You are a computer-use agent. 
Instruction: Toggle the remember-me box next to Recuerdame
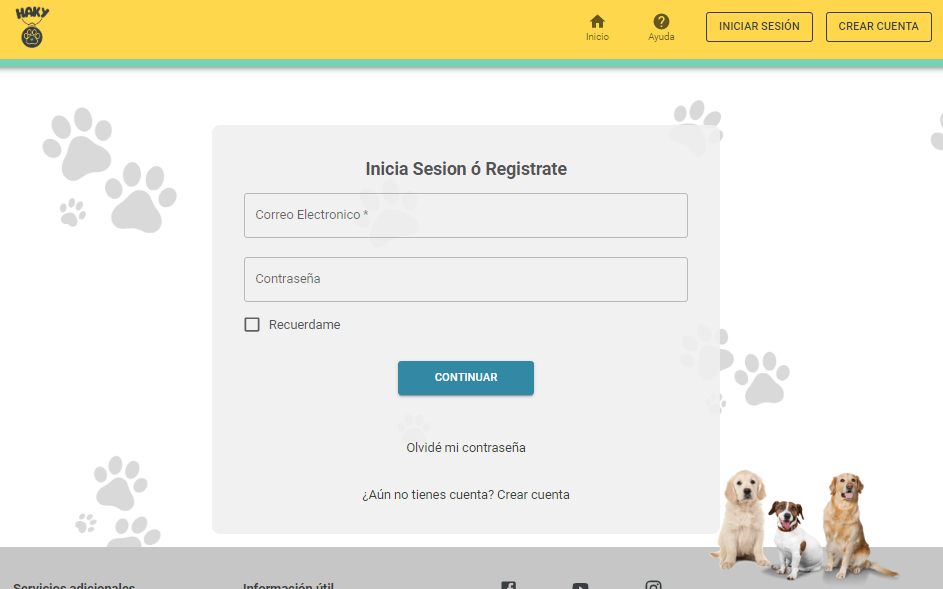tap(251, 324)
